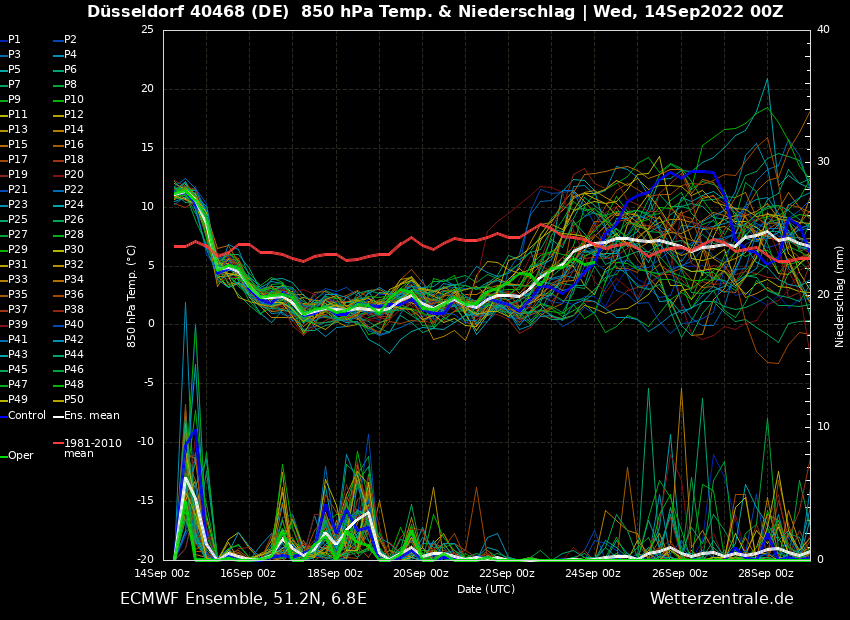Click the P18 legend entry

(74, 160)
